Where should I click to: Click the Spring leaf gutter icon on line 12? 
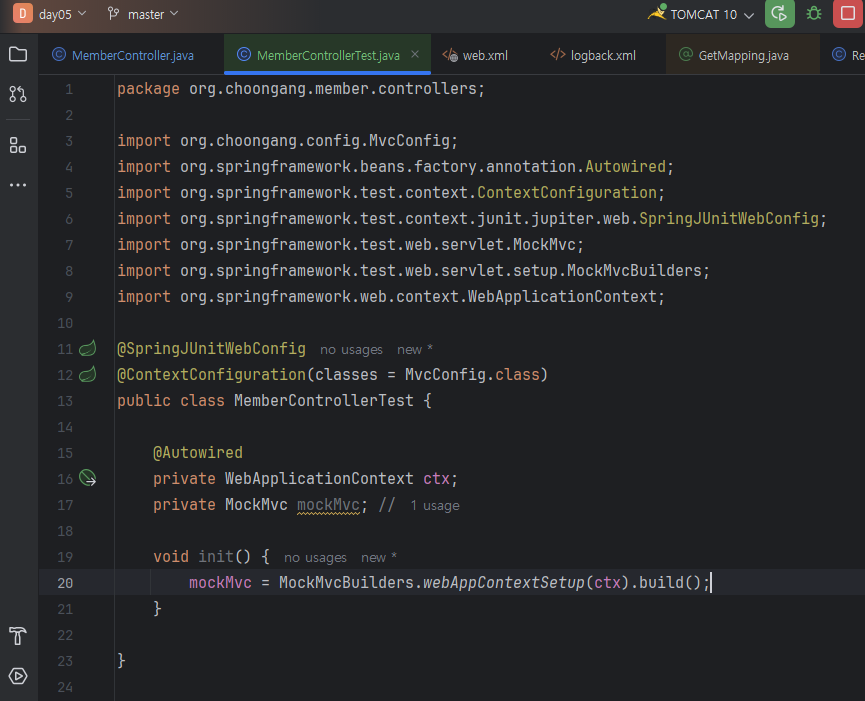(88, 375)
